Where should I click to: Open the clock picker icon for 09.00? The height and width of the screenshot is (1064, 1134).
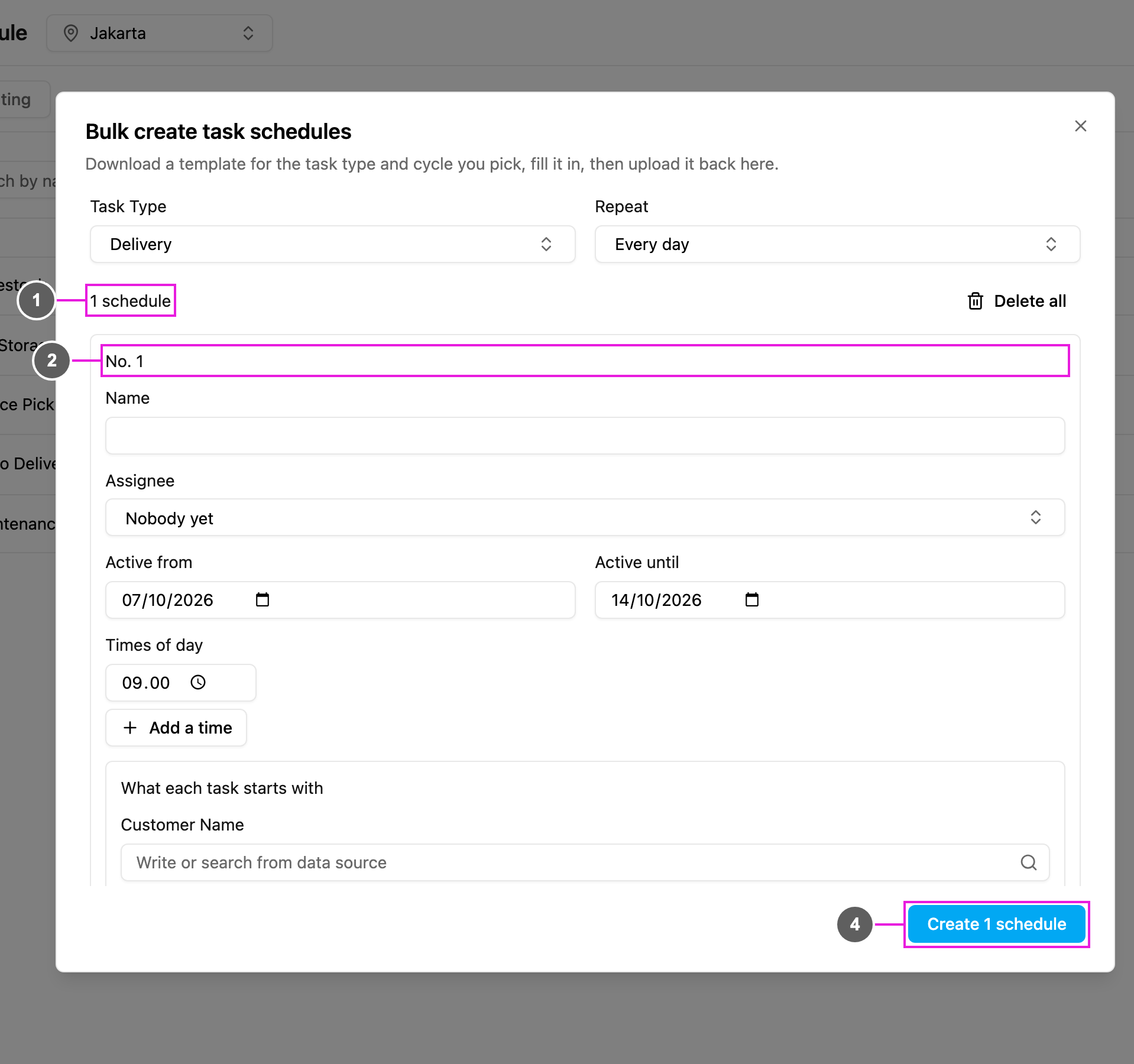pyautogui.click(x=198, y=683)
